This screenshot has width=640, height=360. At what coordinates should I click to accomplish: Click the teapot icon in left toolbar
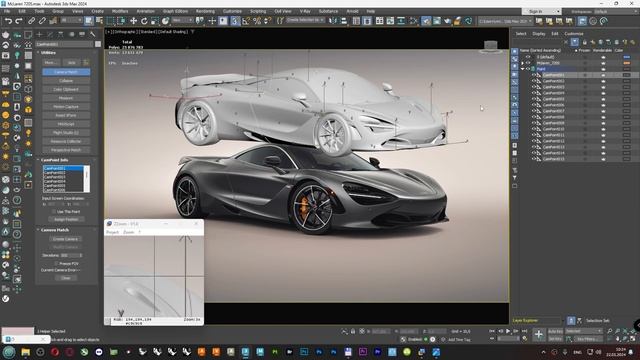[6, 35]
